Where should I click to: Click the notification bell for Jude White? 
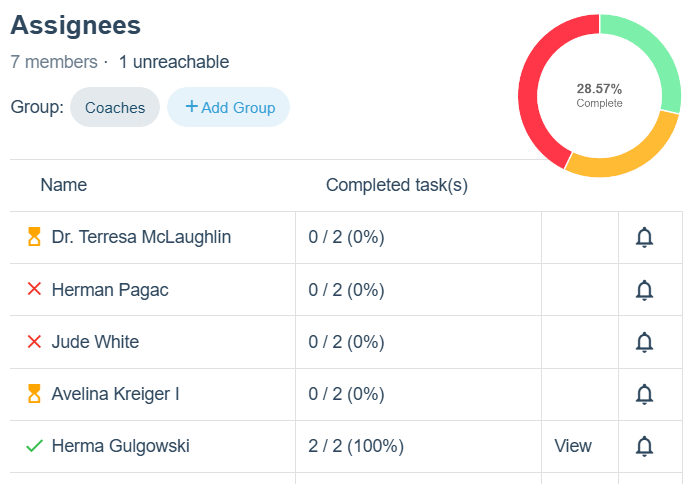pos(645,342)
